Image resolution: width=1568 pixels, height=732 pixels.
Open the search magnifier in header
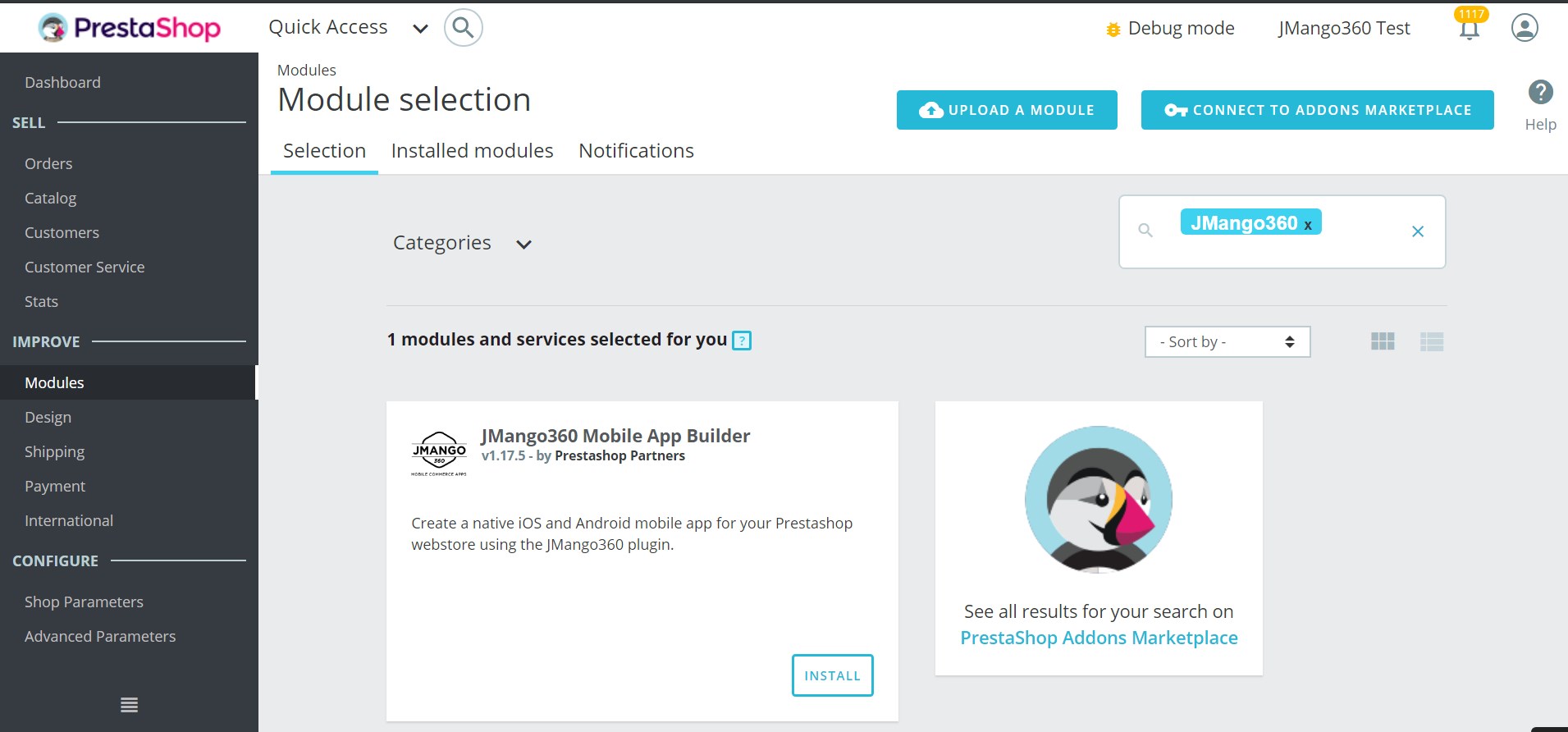[x=464, y=28]
